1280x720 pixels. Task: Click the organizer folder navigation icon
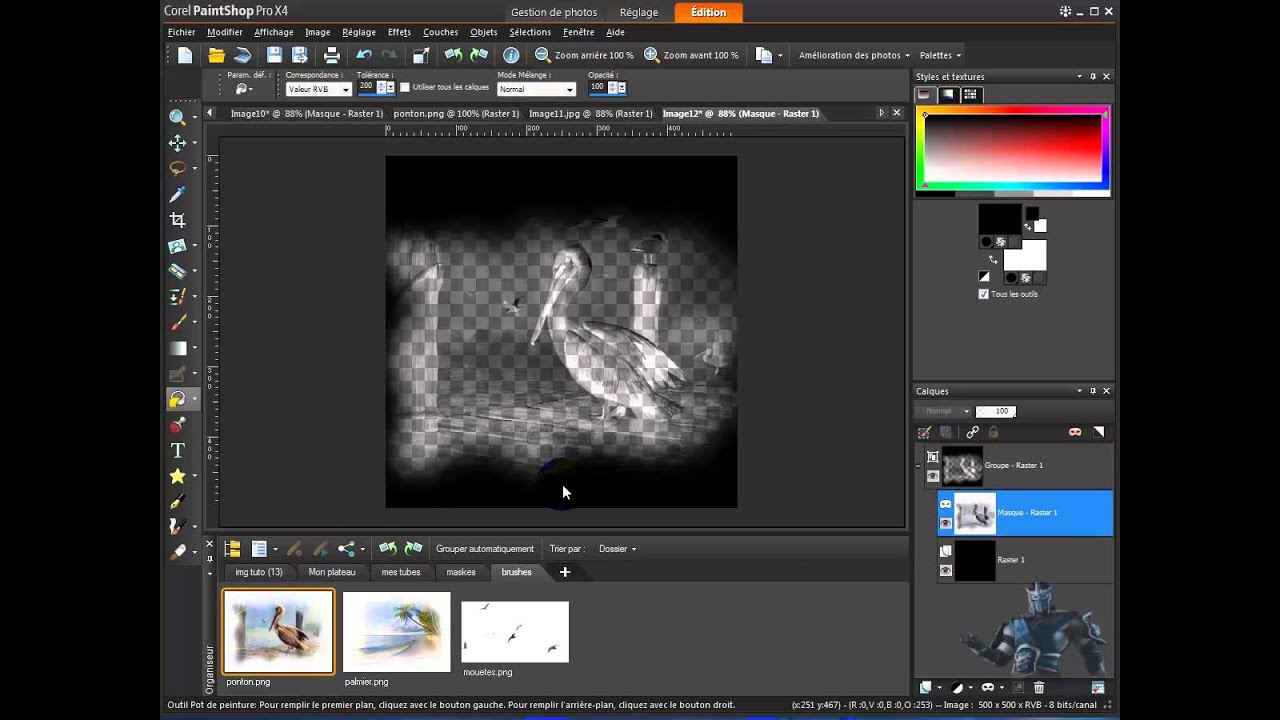(x=232, y=548)
